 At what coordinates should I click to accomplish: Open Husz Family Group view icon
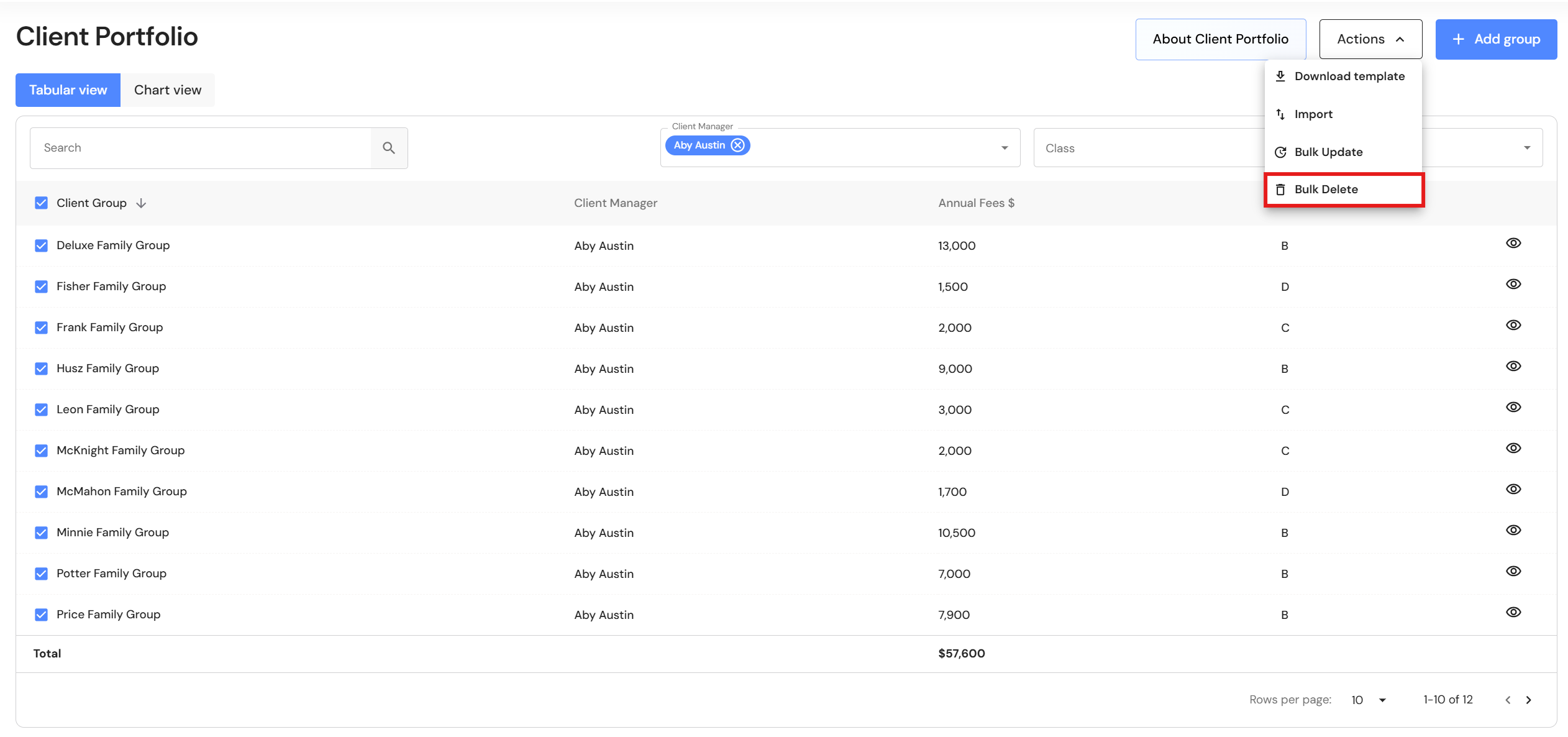pyautogui.click(x=1513, y=366)
